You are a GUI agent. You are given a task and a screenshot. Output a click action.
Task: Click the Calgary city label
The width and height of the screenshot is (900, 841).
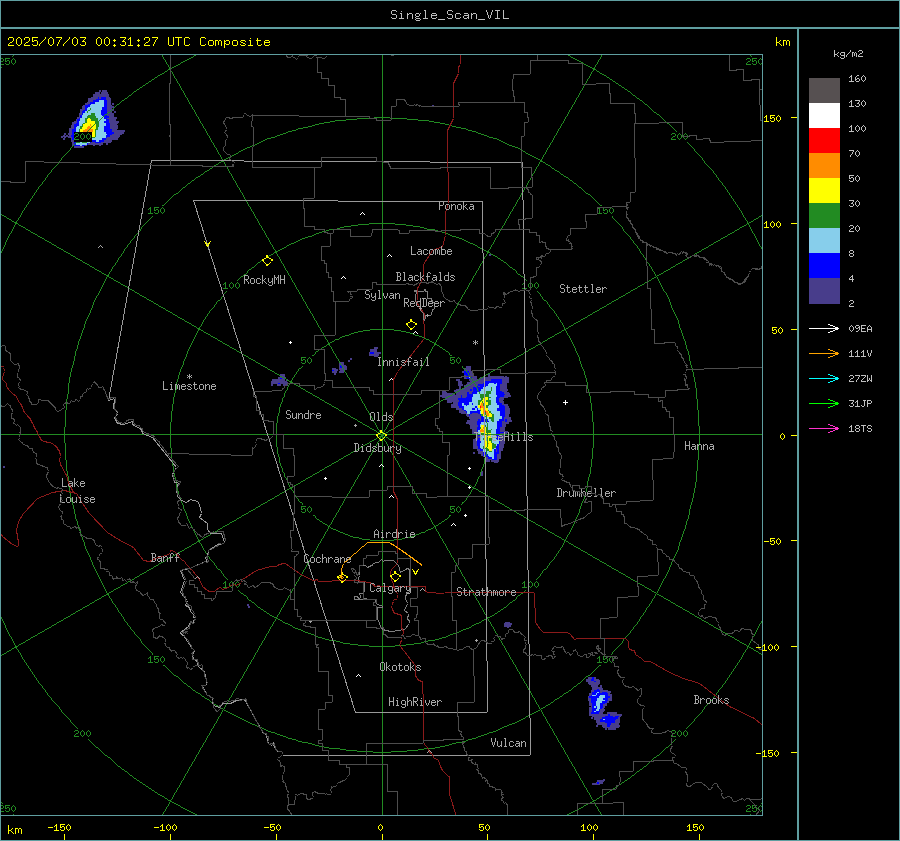(x=390, y=588)
